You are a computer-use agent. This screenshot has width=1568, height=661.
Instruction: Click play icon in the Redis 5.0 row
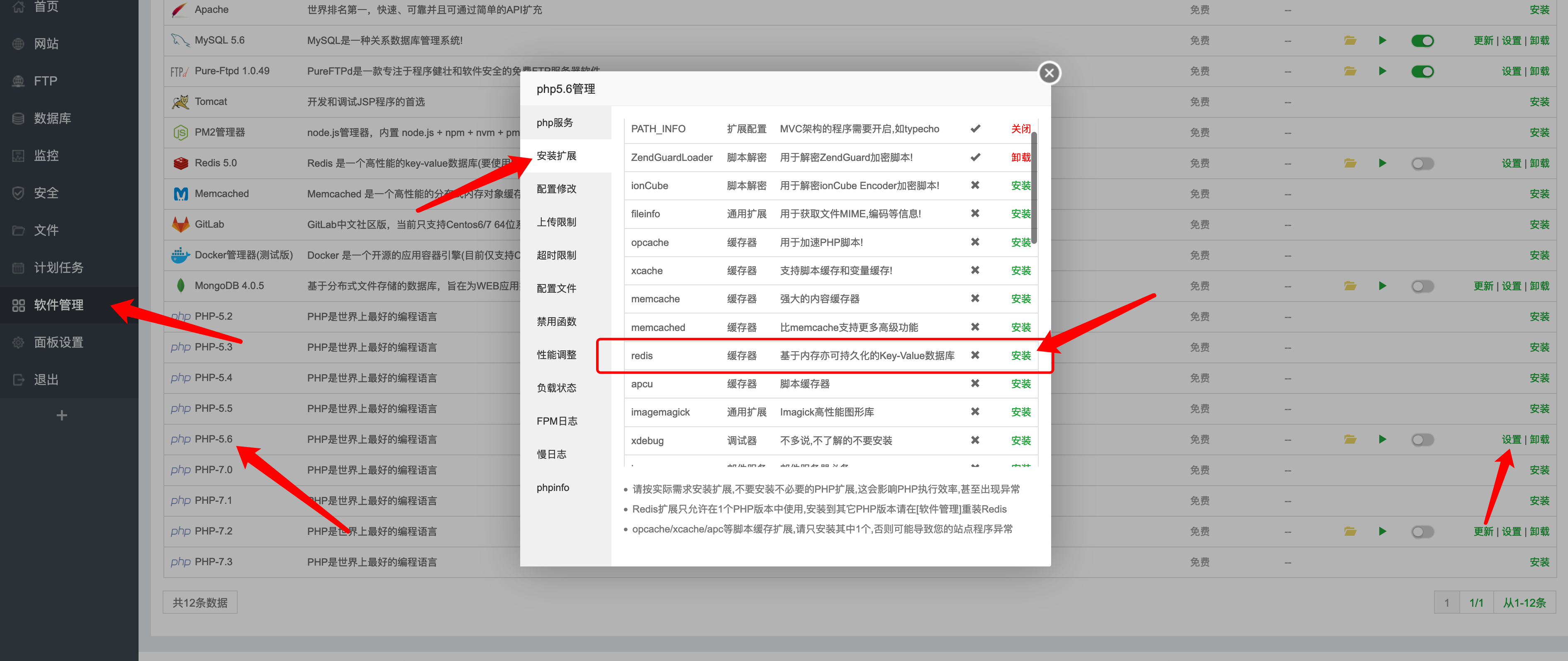point(1382,163)
